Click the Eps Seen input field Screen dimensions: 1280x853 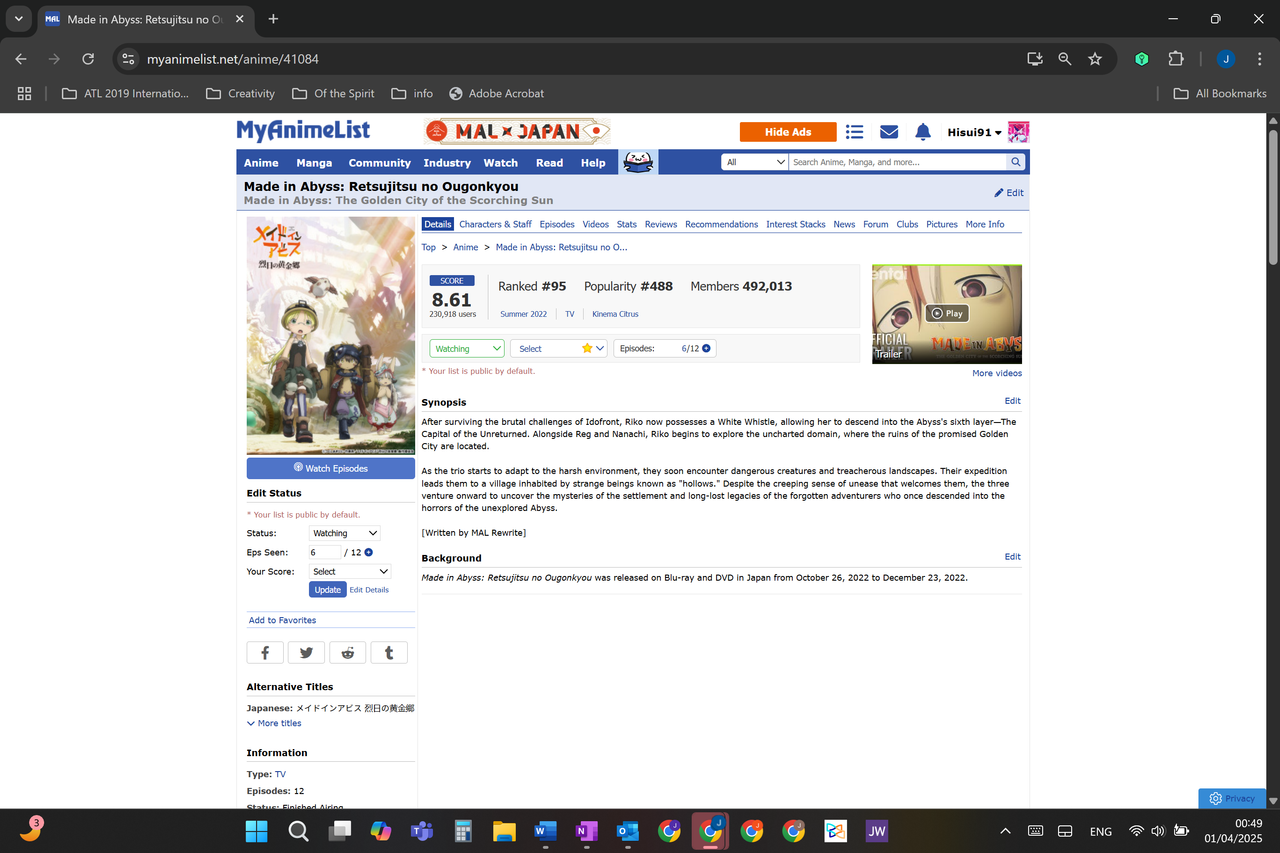tap(324, 552)
